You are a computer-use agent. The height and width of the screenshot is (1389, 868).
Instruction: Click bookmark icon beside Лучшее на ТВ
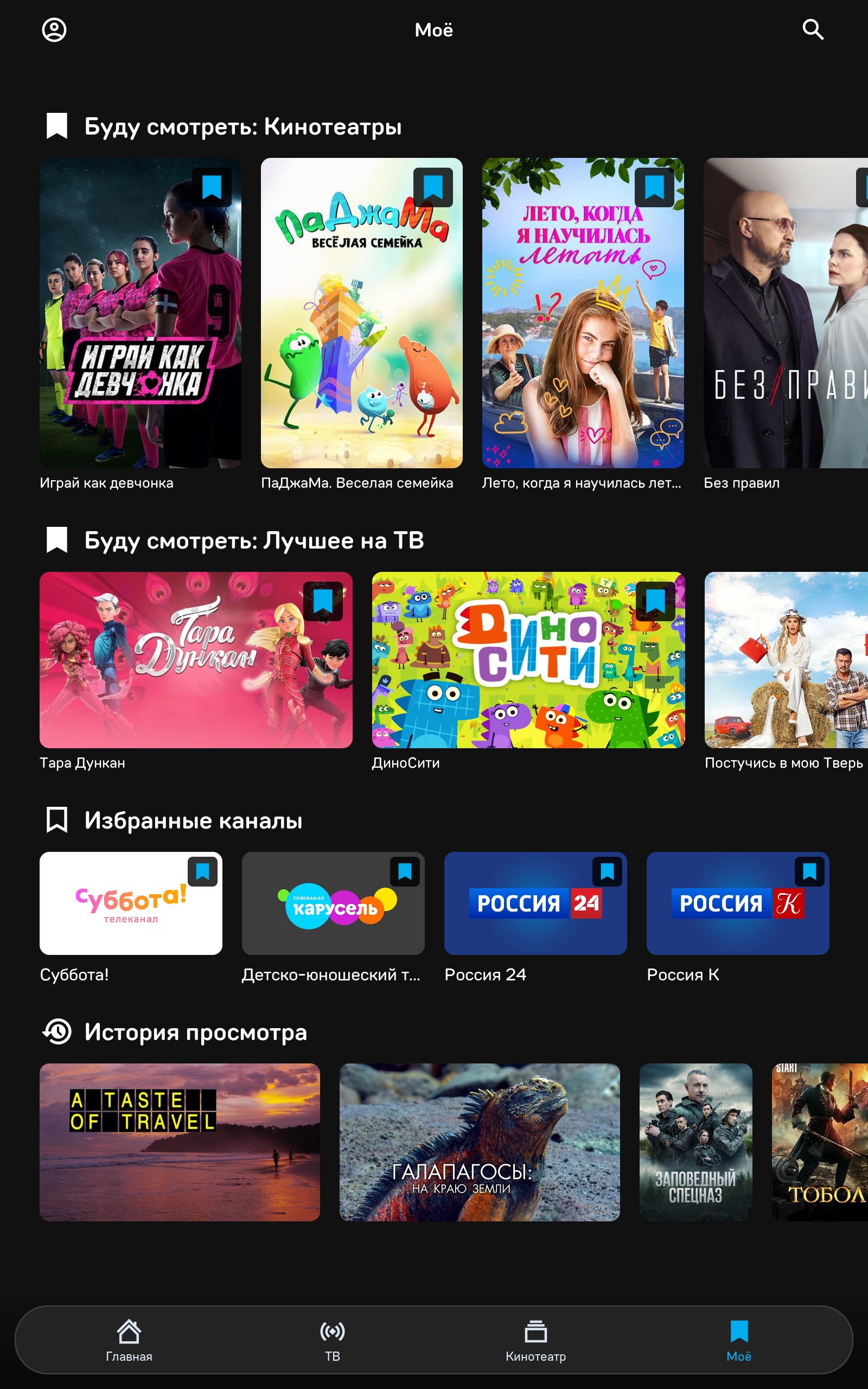[57, 540]
